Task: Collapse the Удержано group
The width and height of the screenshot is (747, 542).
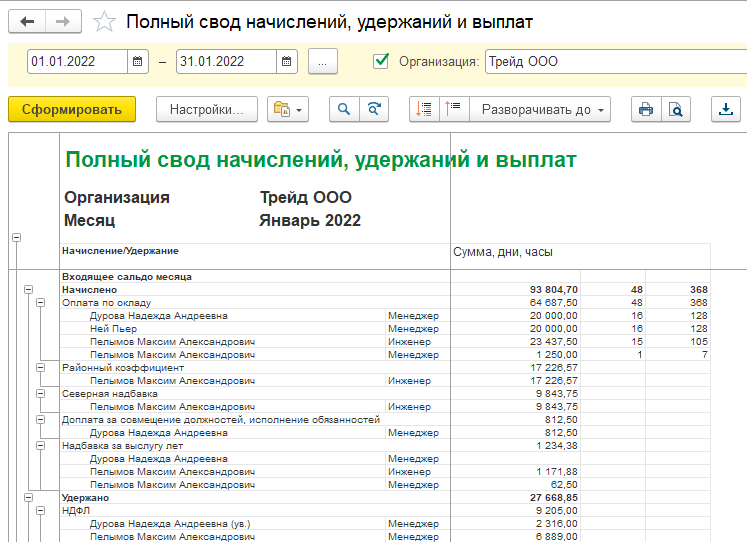Action: click(28, 497)
